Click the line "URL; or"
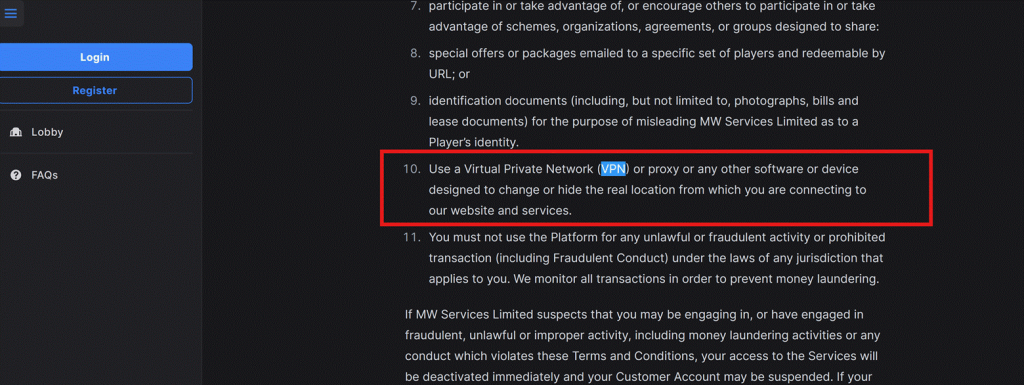Viewport: 1024px width, 385px height. point(449,74)
